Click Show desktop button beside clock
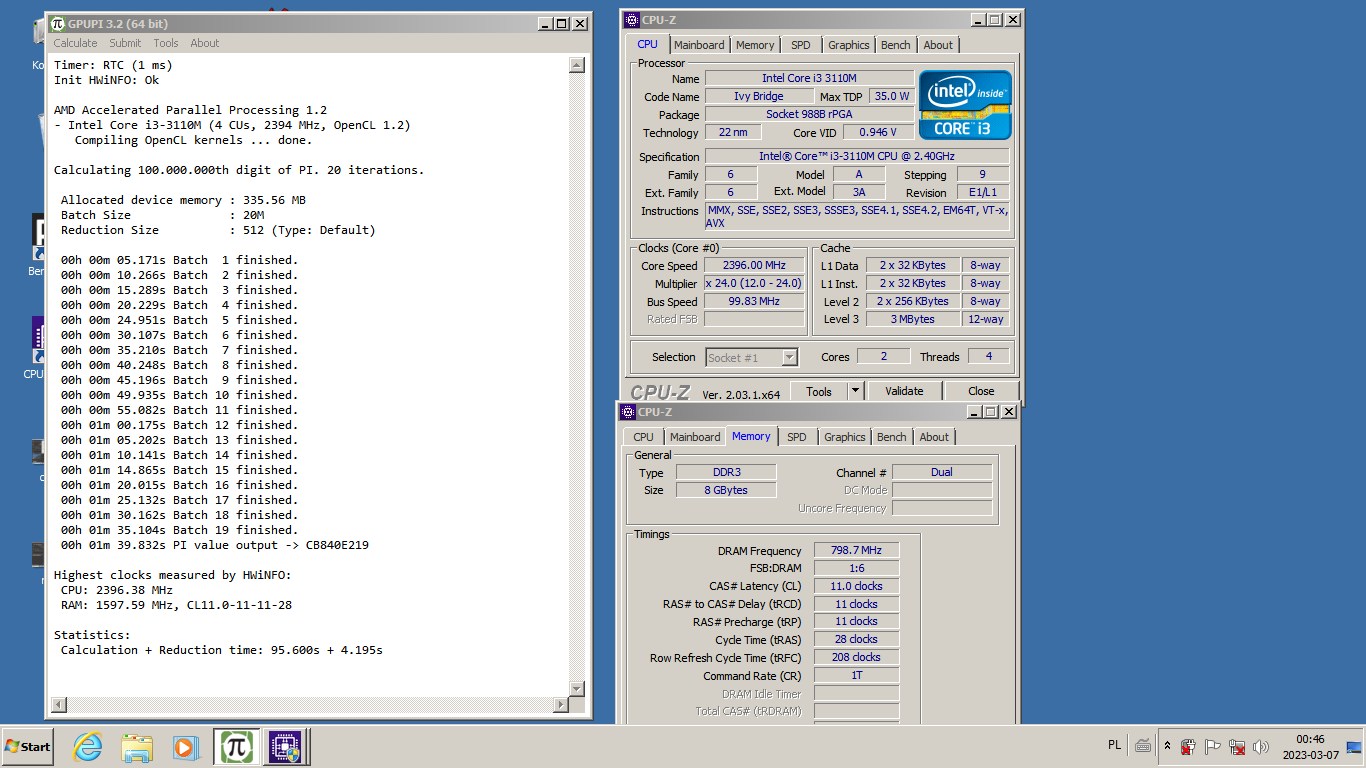The image size is (1366, 768). point(1354,746)
